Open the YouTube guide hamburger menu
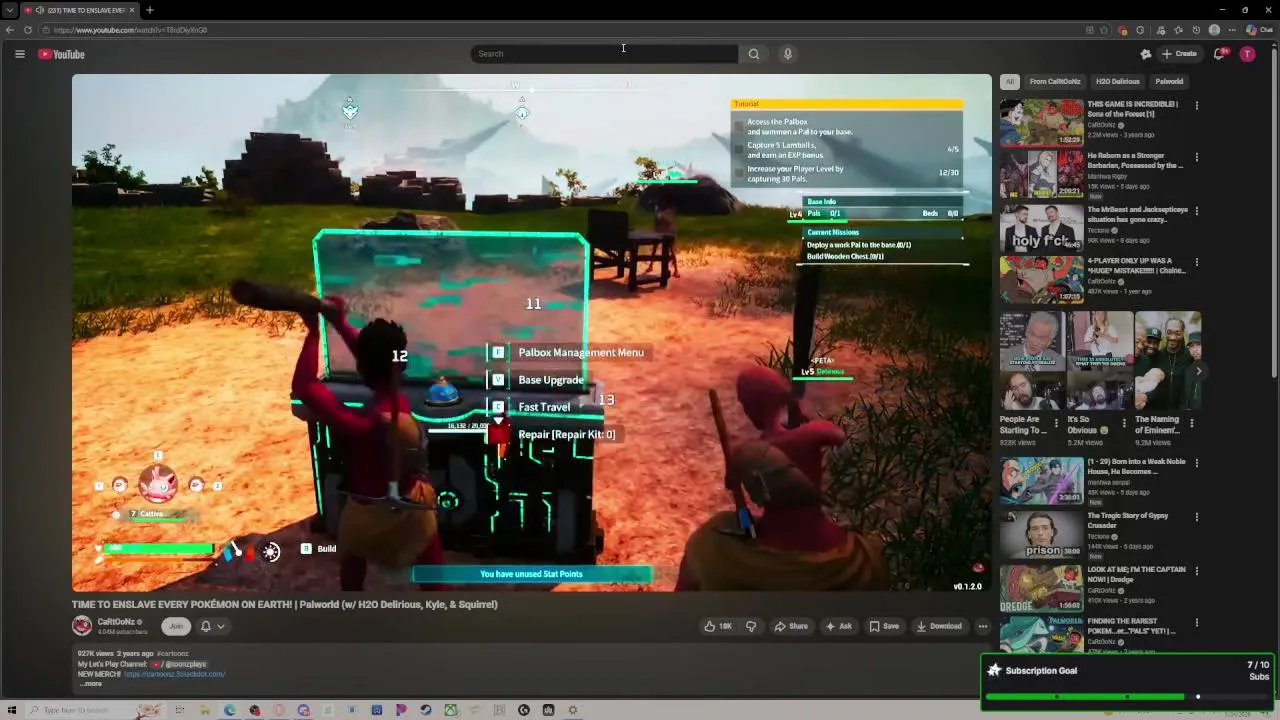This screenshot has height=720, width=1280. click(x=19, y=54)
